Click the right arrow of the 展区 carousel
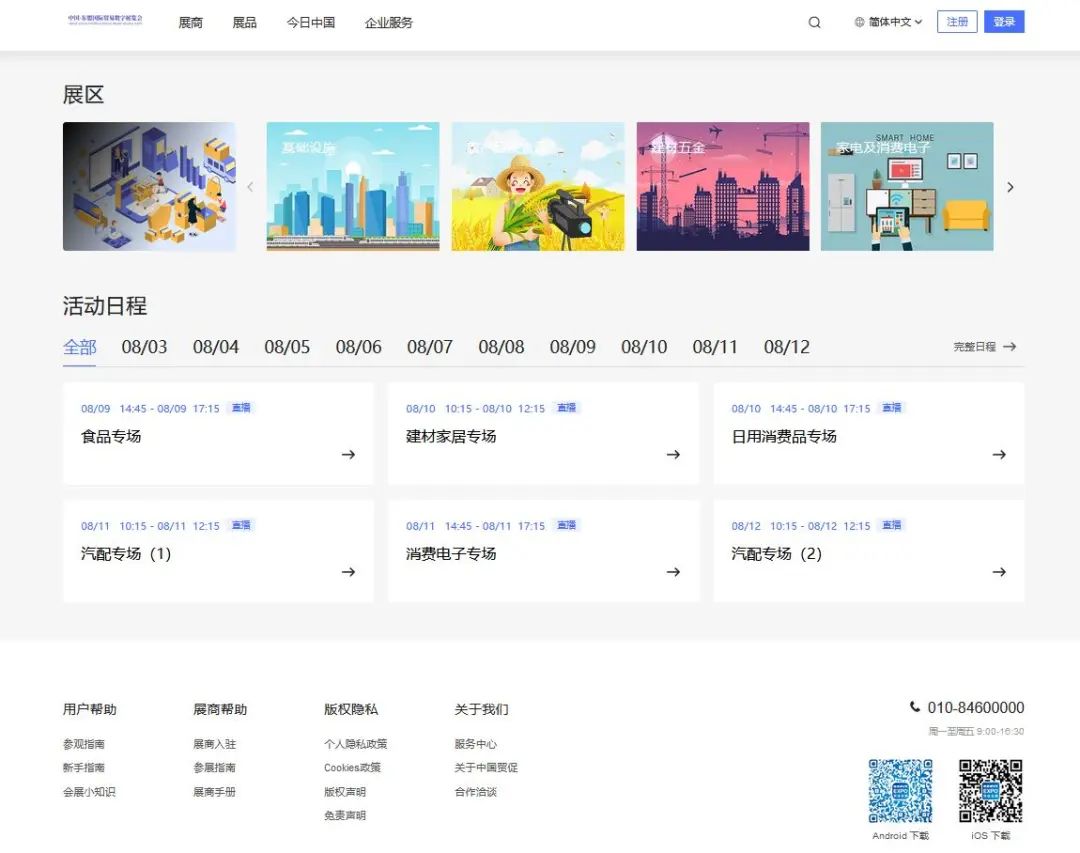 (x=1010, y=187)
